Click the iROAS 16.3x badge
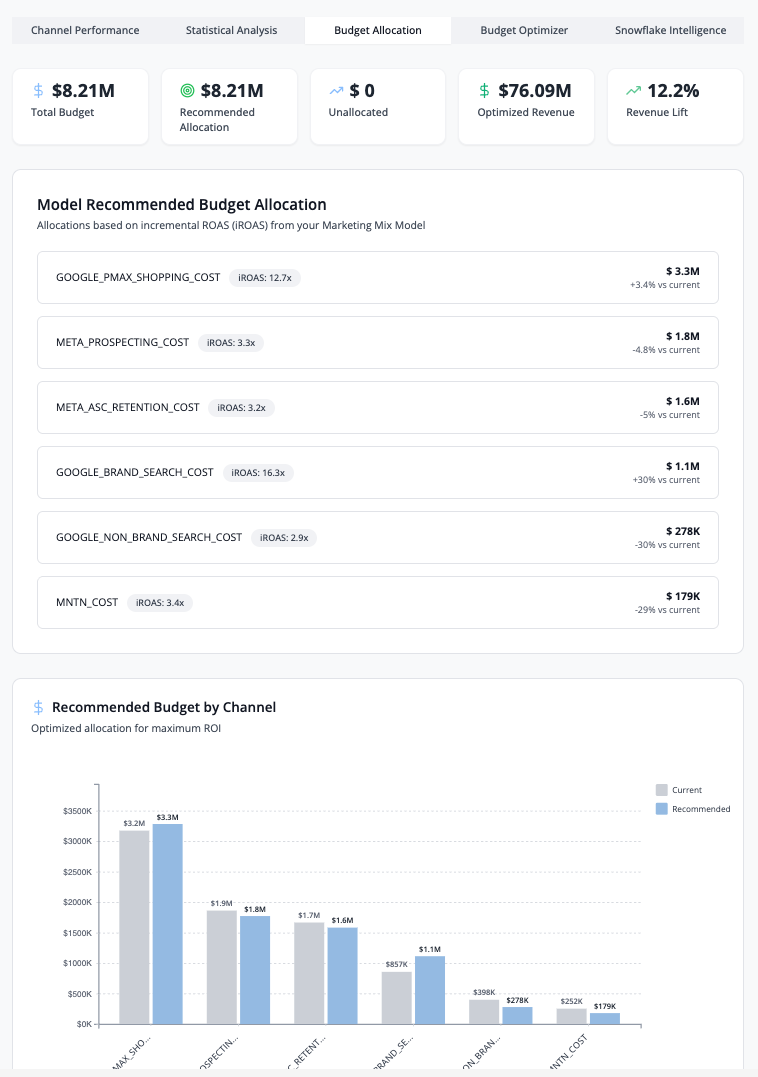The height and width of the screenshot is (1077, 758). [258, 472]
